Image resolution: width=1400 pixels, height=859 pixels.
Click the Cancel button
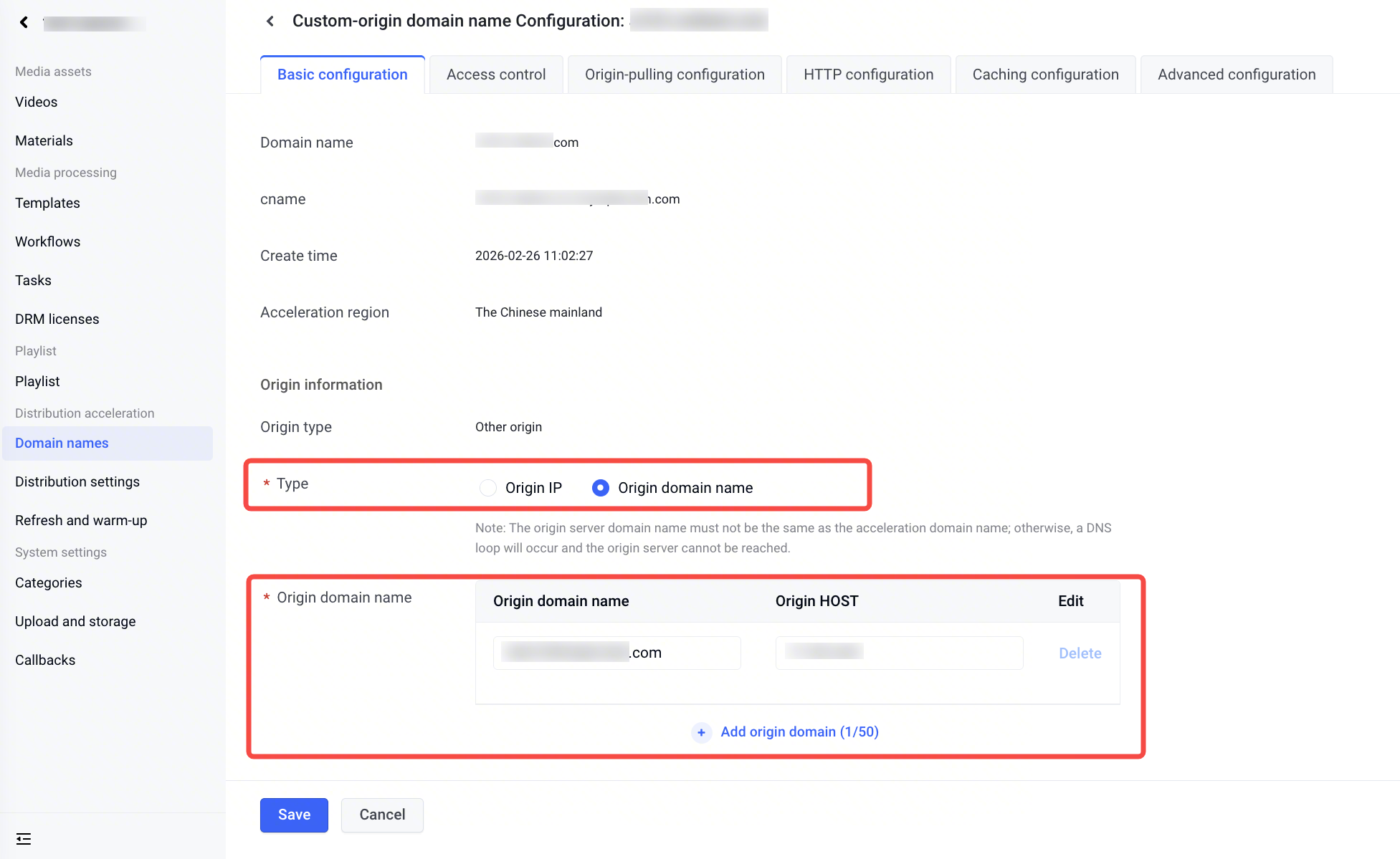(x=382, y=815)
